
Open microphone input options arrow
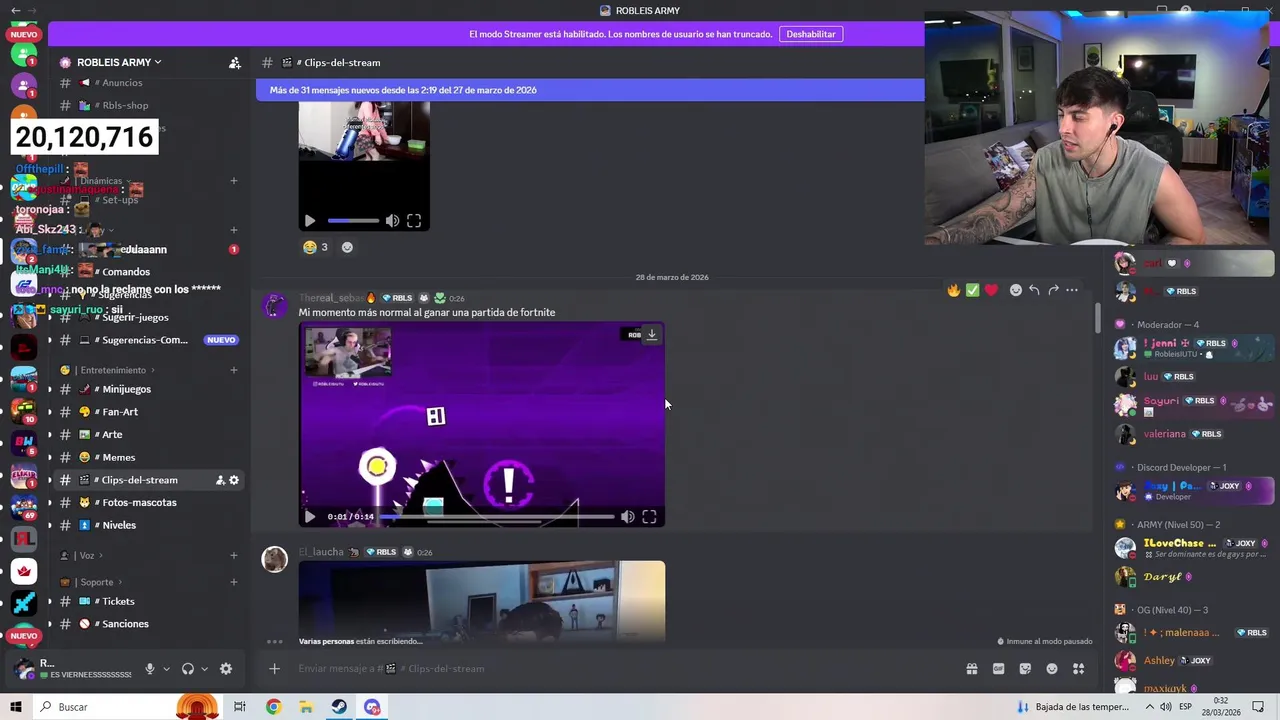click(x=166, y=669)
